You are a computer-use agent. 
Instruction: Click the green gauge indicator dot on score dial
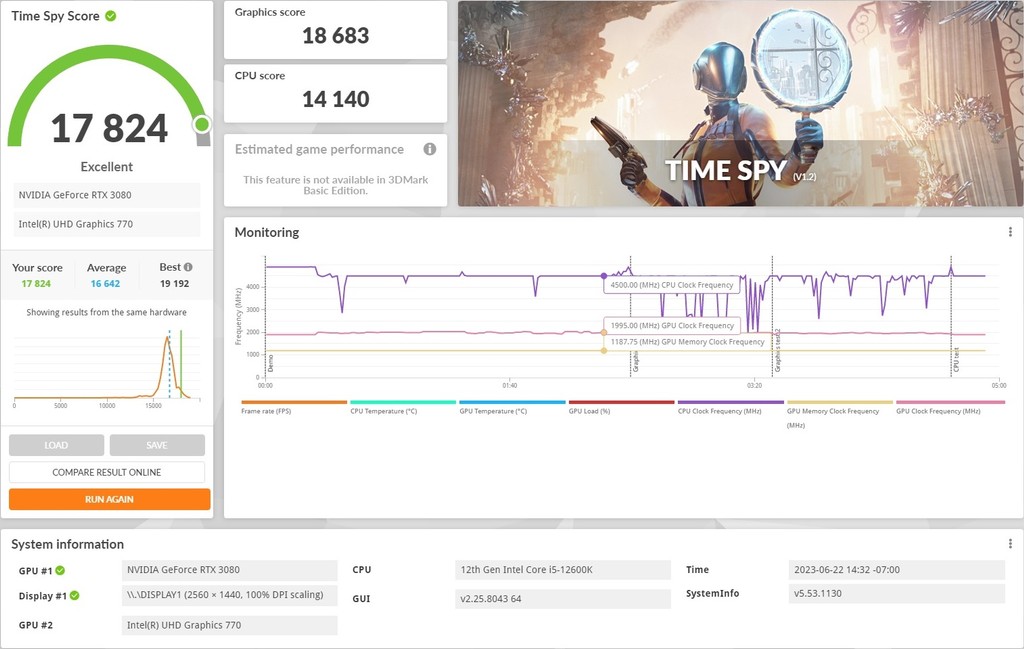[x=202, y=124]
